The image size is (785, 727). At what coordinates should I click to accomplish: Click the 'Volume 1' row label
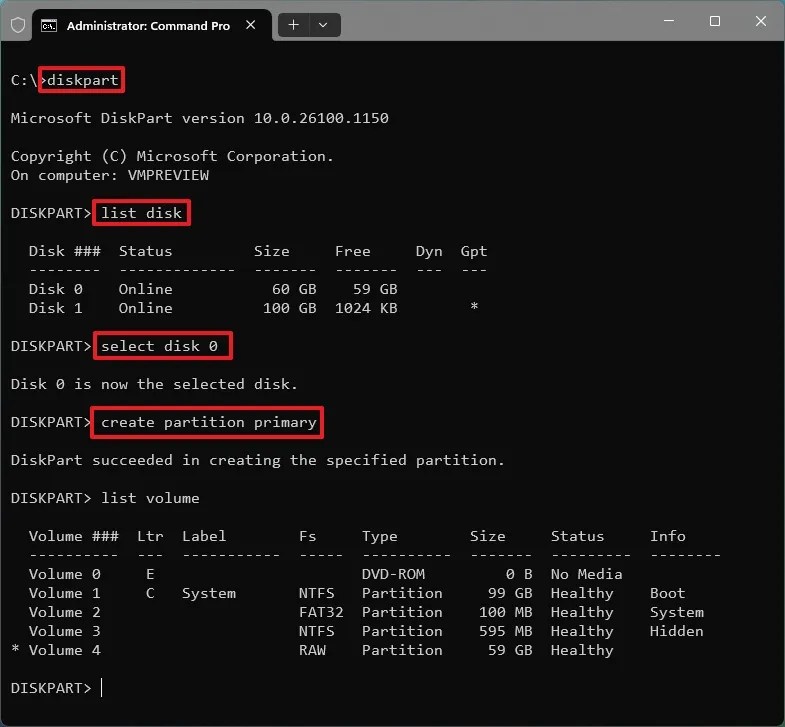coord(65,593)
